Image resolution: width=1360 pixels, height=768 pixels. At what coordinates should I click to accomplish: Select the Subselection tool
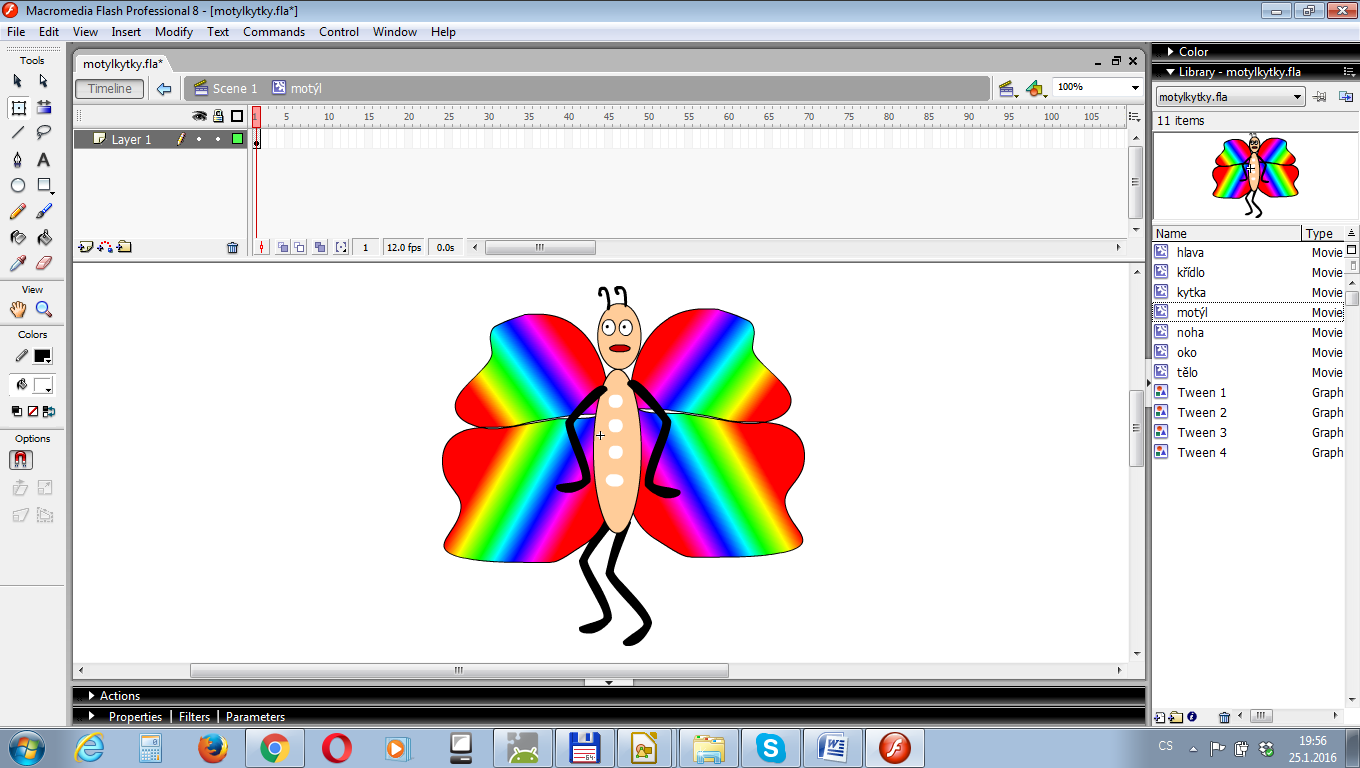(x=44, y=81)
